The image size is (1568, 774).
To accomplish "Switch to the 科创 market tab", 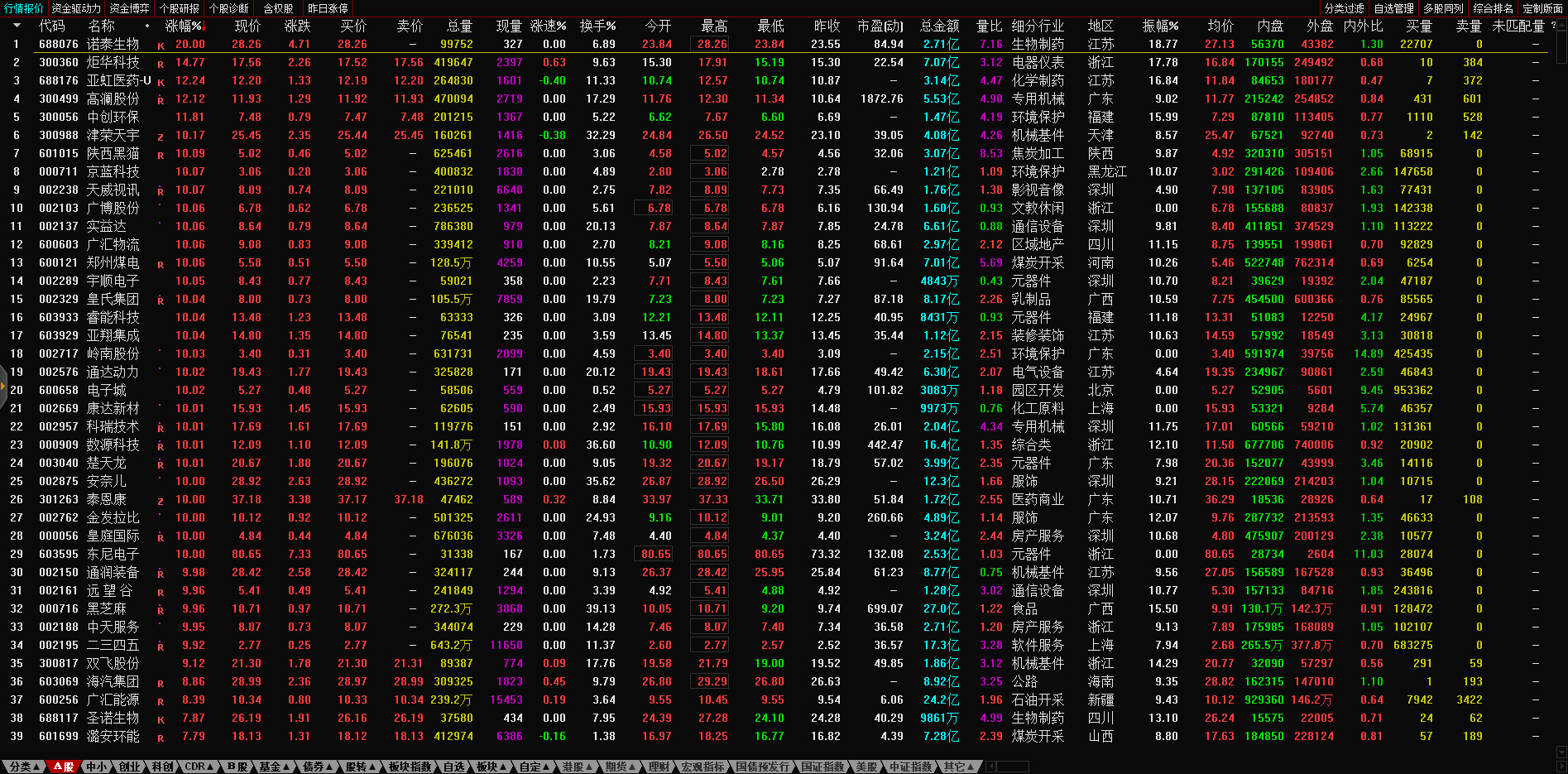I will click(x=162, y=767).
